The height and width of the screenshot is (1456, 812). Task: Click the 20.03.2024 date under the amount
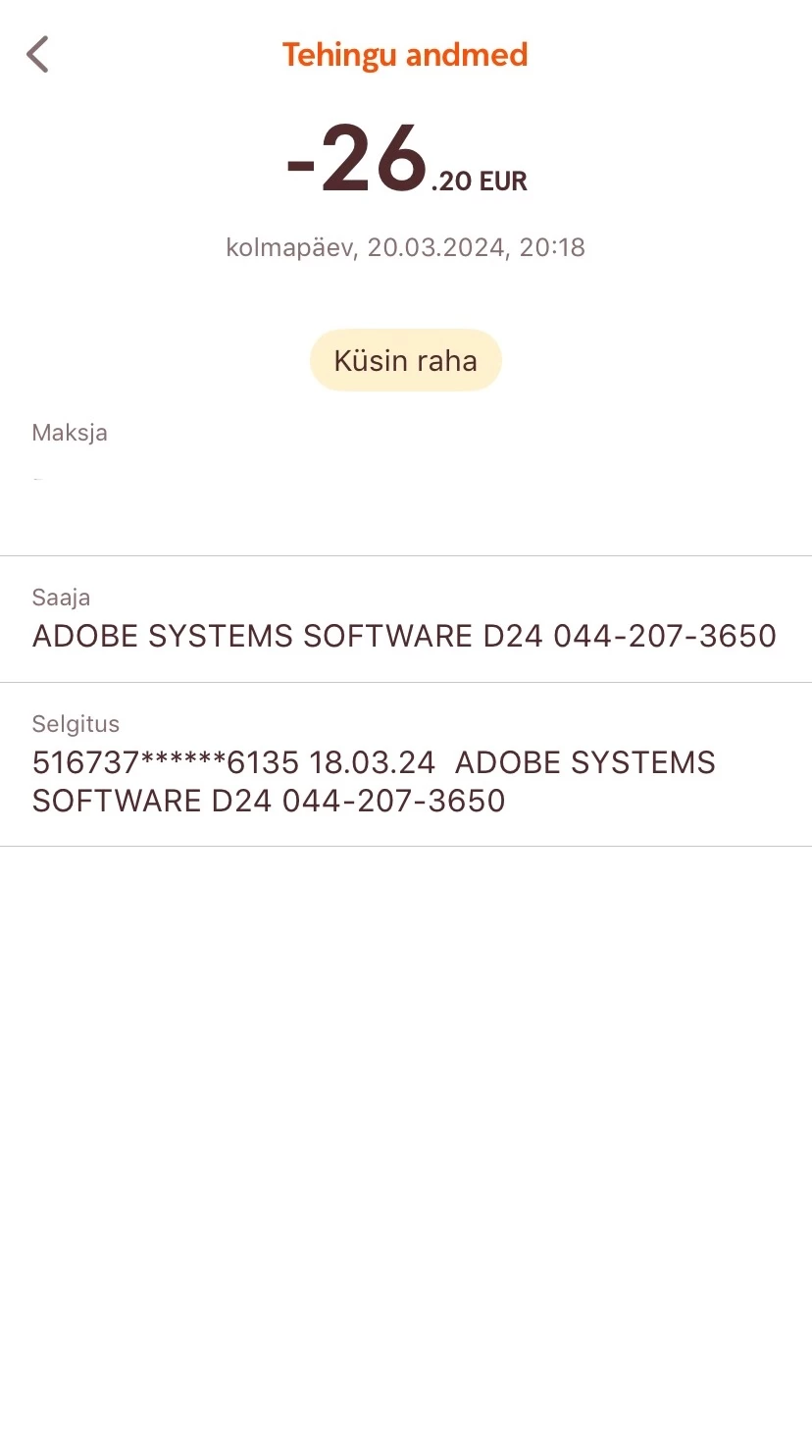(x=435, y=247)
